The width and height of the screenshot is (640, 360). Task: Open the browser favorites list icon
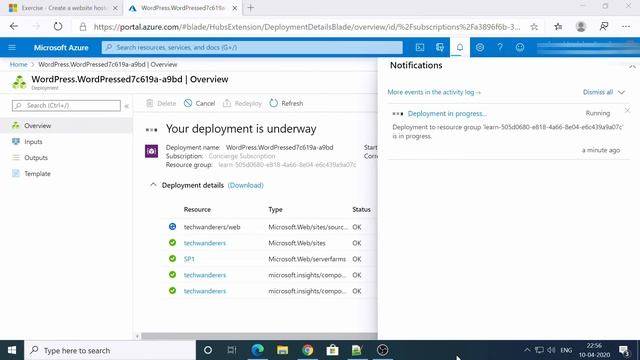point(558,27)
